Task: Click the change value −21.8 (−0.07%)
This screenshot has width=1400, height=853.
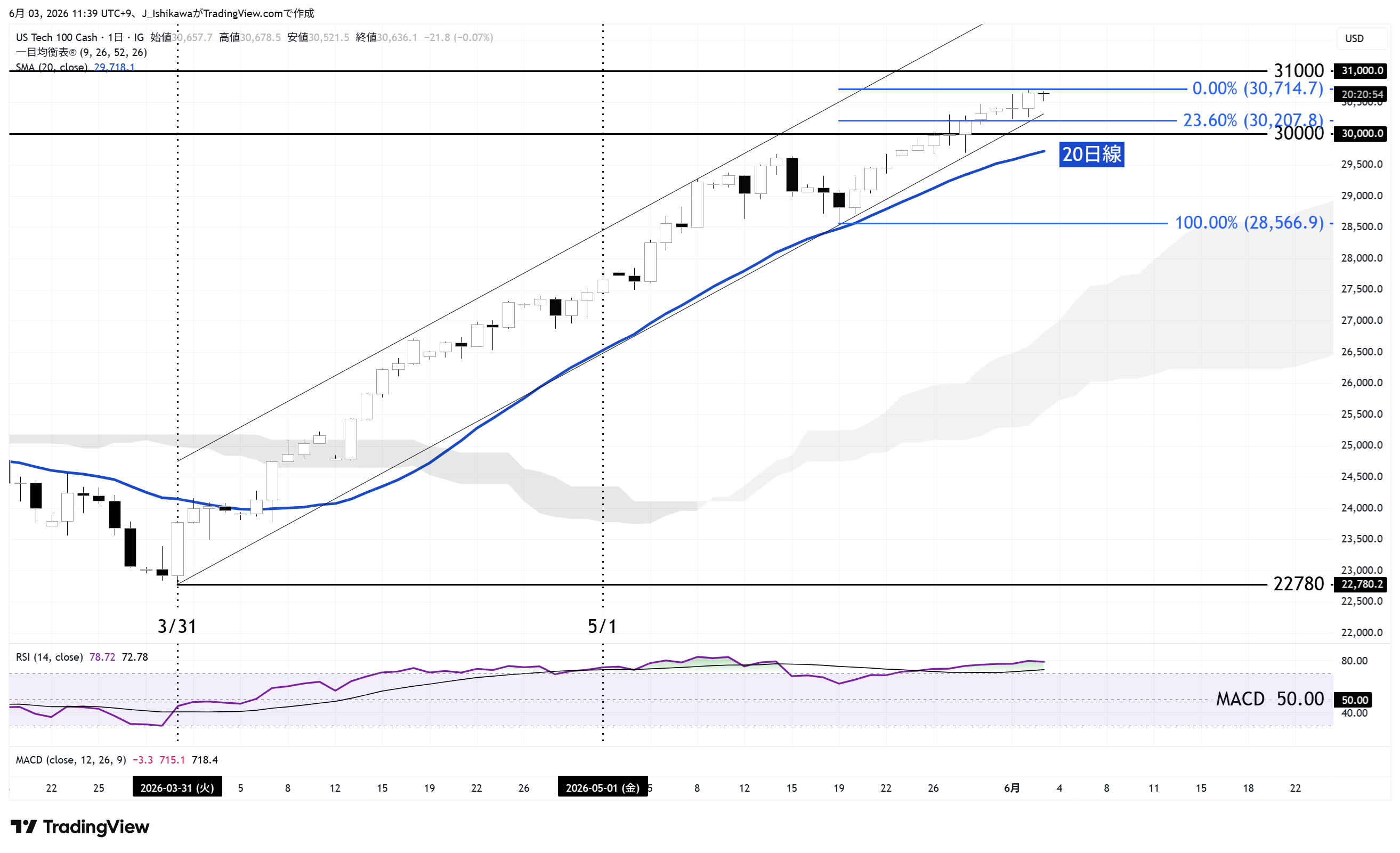Action: coord(458,37)
